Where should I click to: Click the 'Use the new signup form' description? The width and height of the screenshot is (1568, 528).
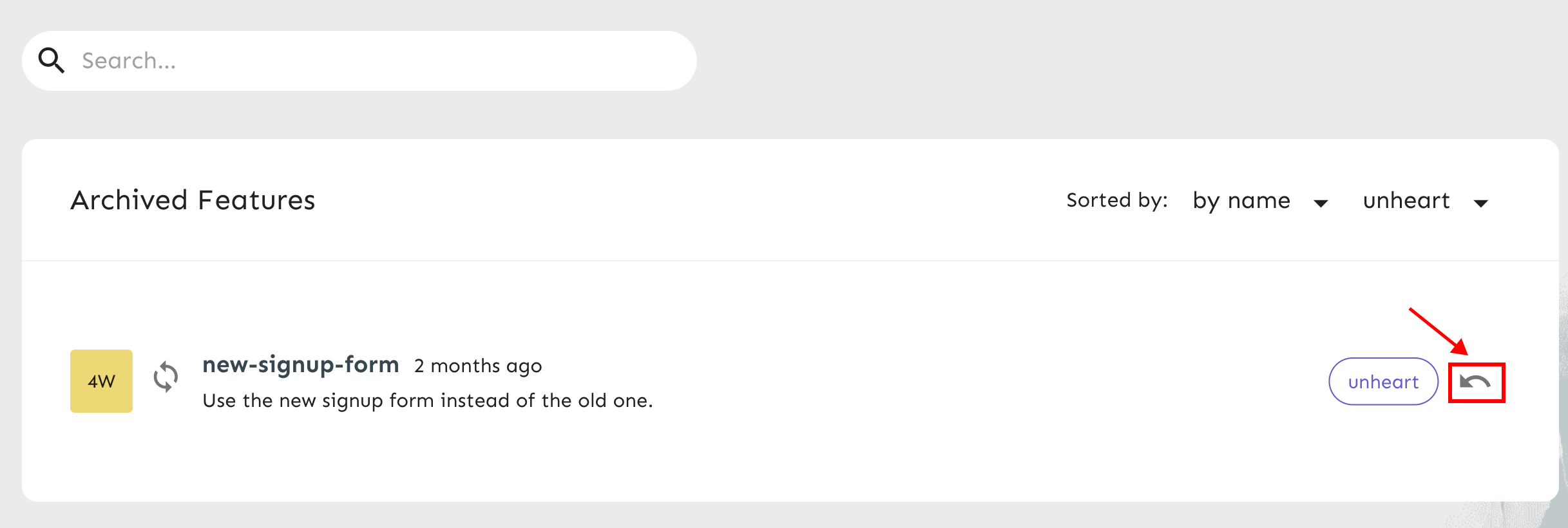428,401
